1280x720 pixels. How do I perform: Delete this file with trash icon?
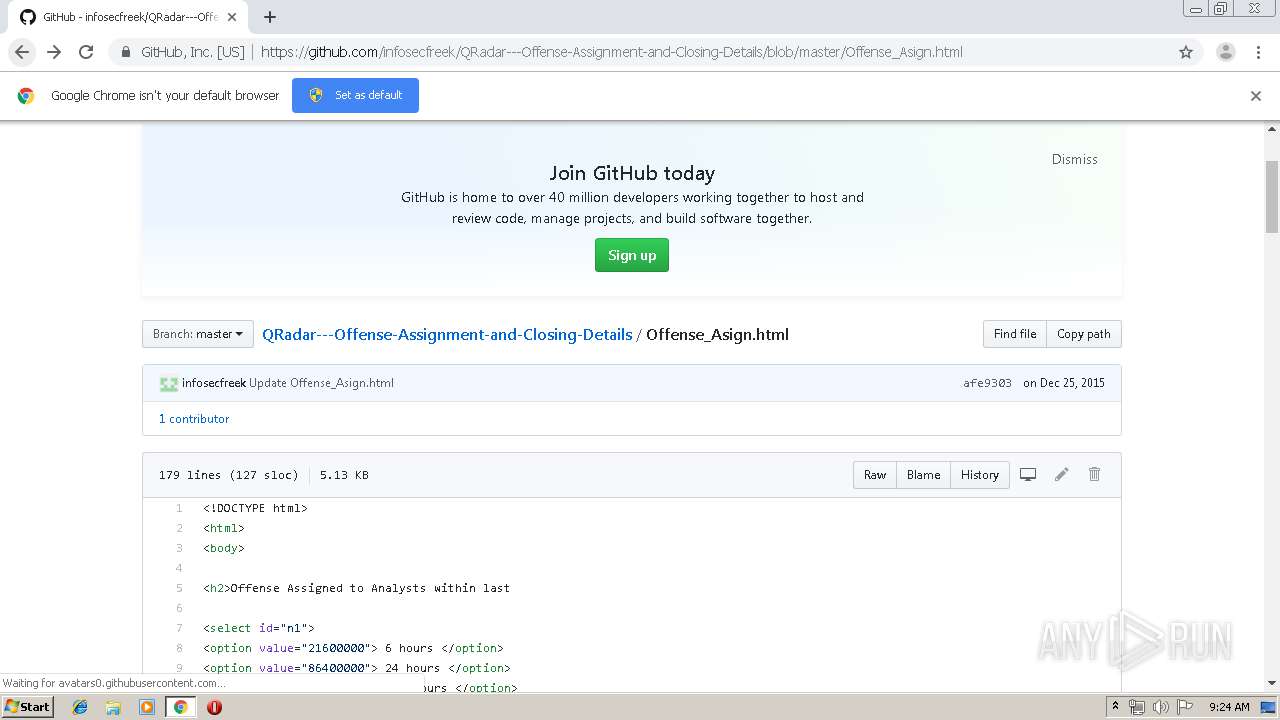tap(1094, 475)
